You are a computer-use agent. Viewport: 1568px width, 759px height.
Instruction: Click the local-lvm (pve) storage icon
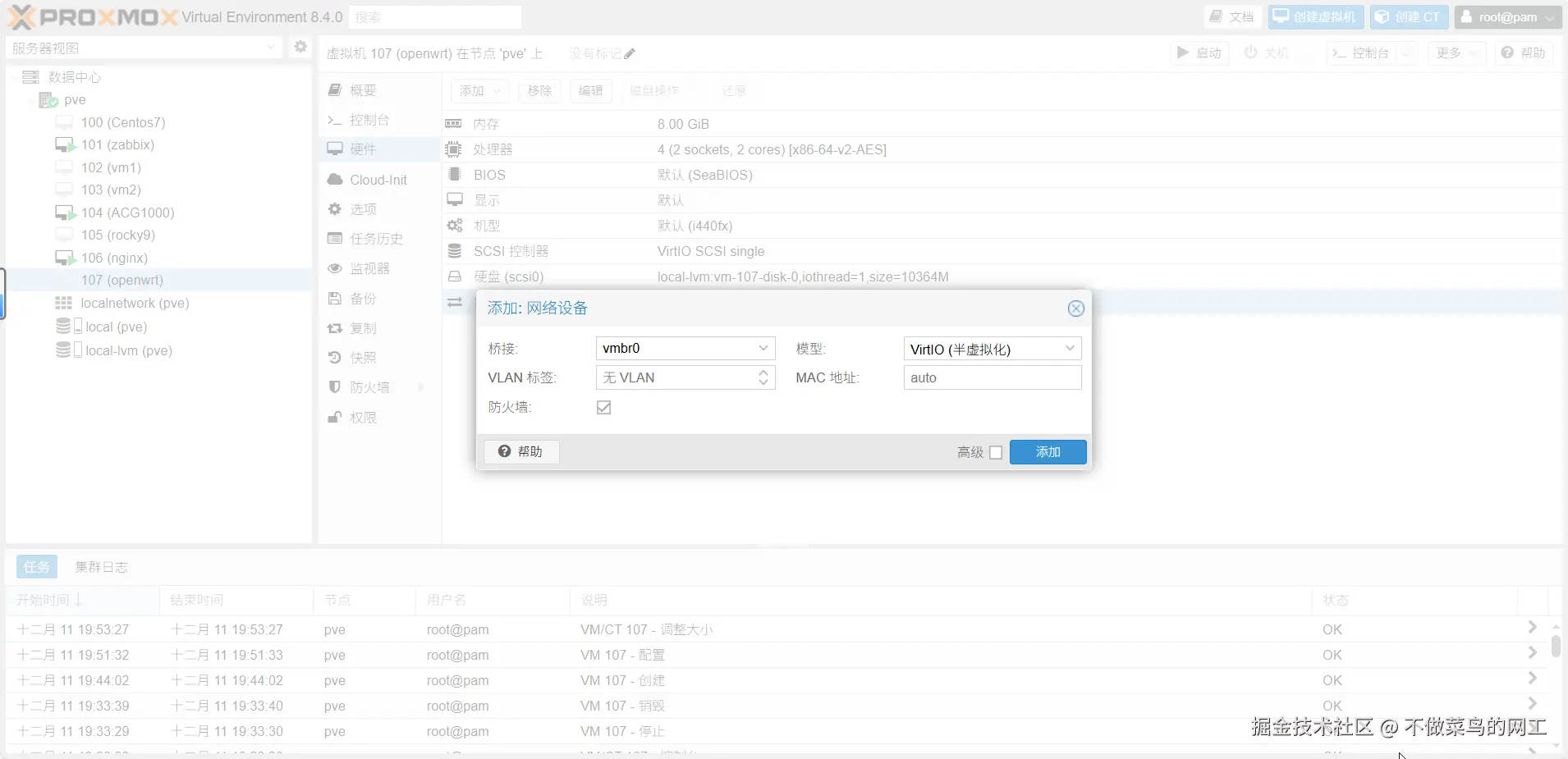click(x=69, y=350)
